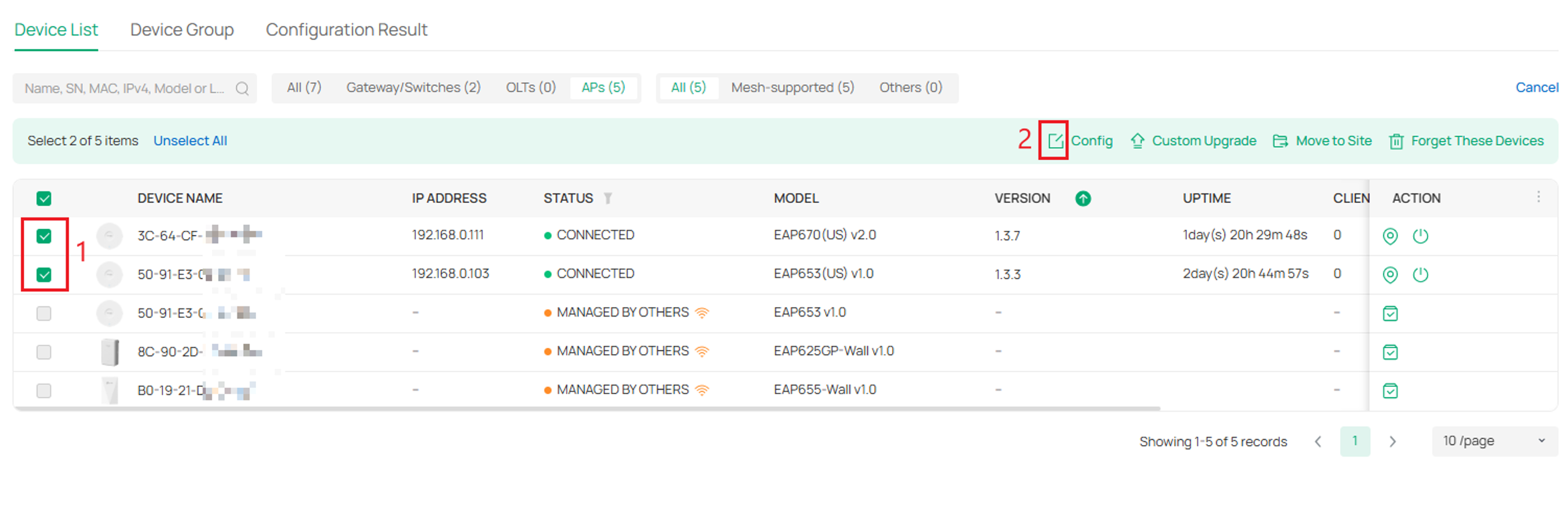Go to the next page arrow
This screenshot has width=1568, height=510.
point(1393,442)
